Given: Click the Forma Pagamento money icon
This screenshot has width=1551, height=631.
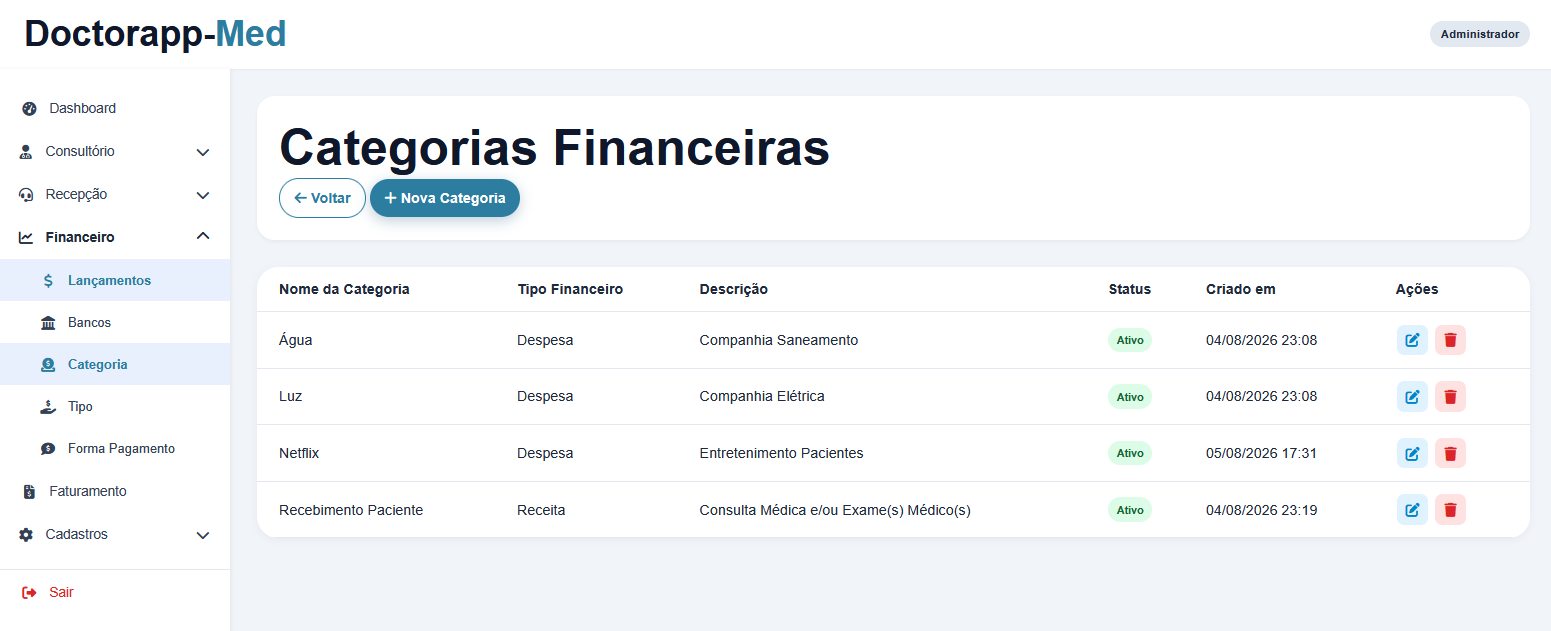Looking at the screenshot, I should click(x=48, y=449).
